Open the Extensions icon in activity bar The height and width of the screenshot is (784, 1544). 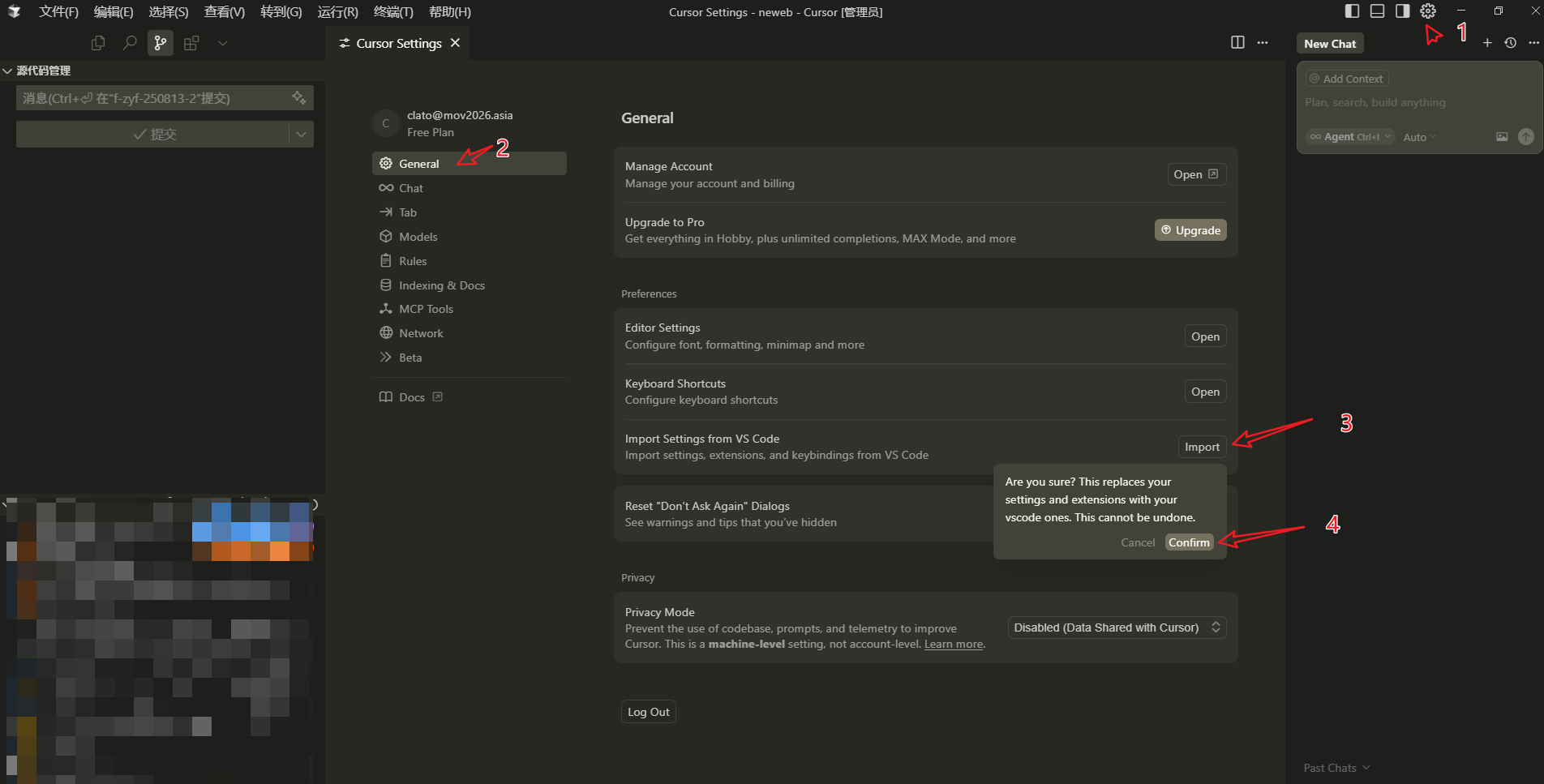click(191, 43)
